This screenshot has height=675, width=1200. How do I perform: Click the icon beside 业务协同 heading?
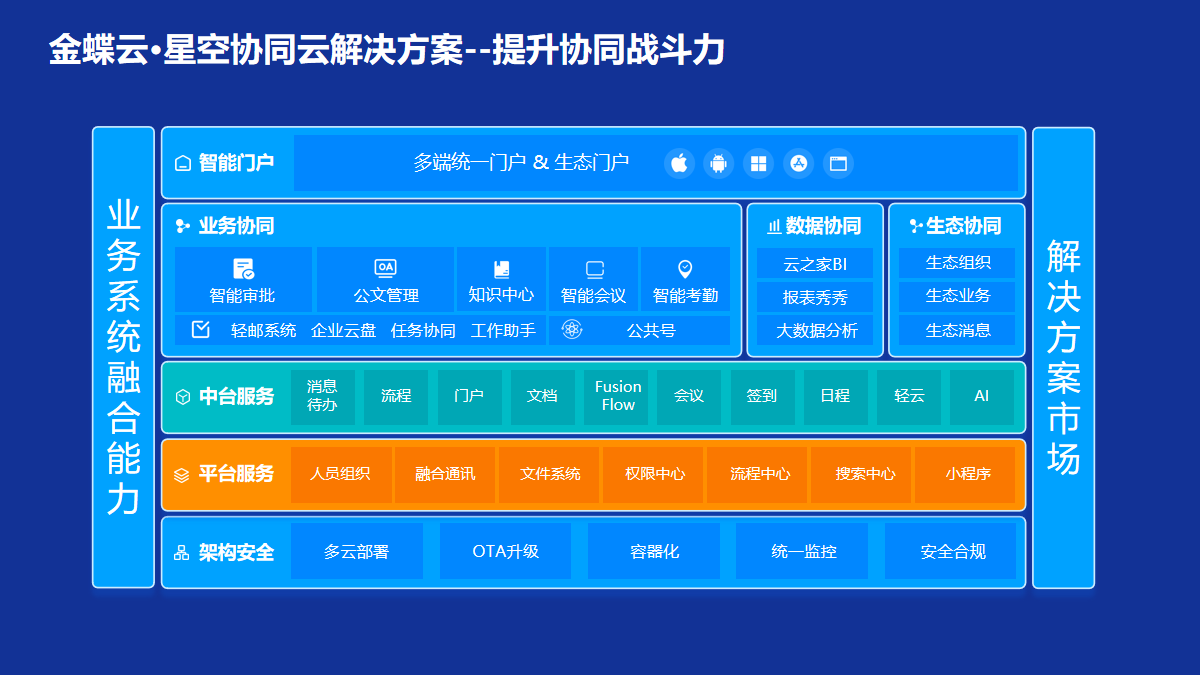point(183,226)
